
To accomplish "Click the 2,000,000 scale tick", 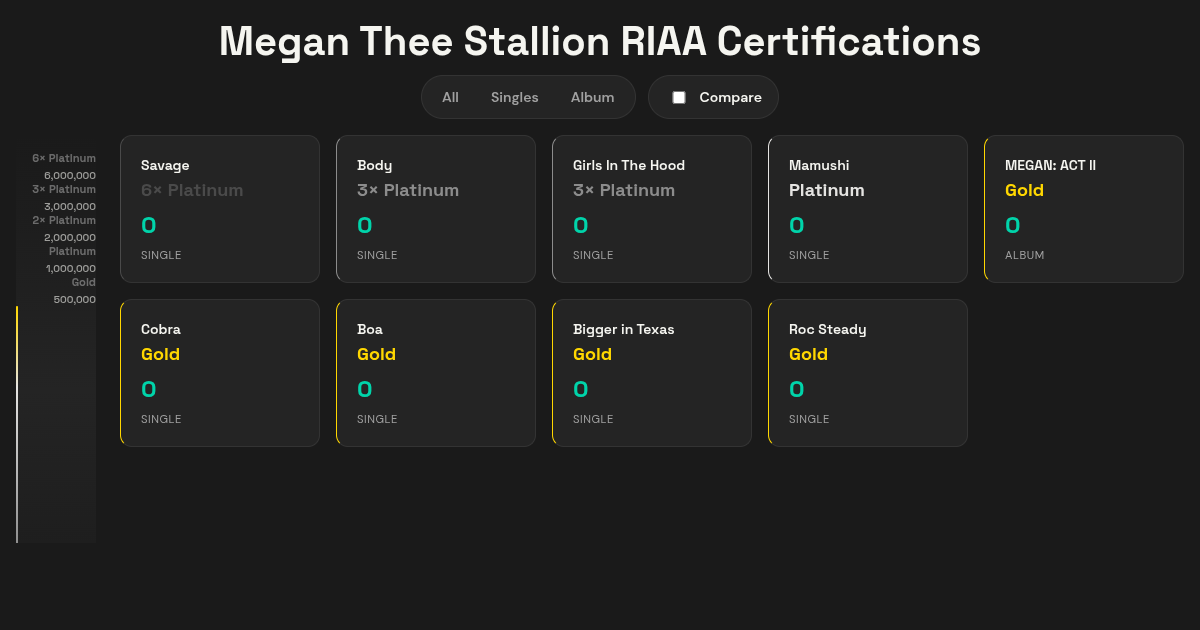I will click(70, 237).
